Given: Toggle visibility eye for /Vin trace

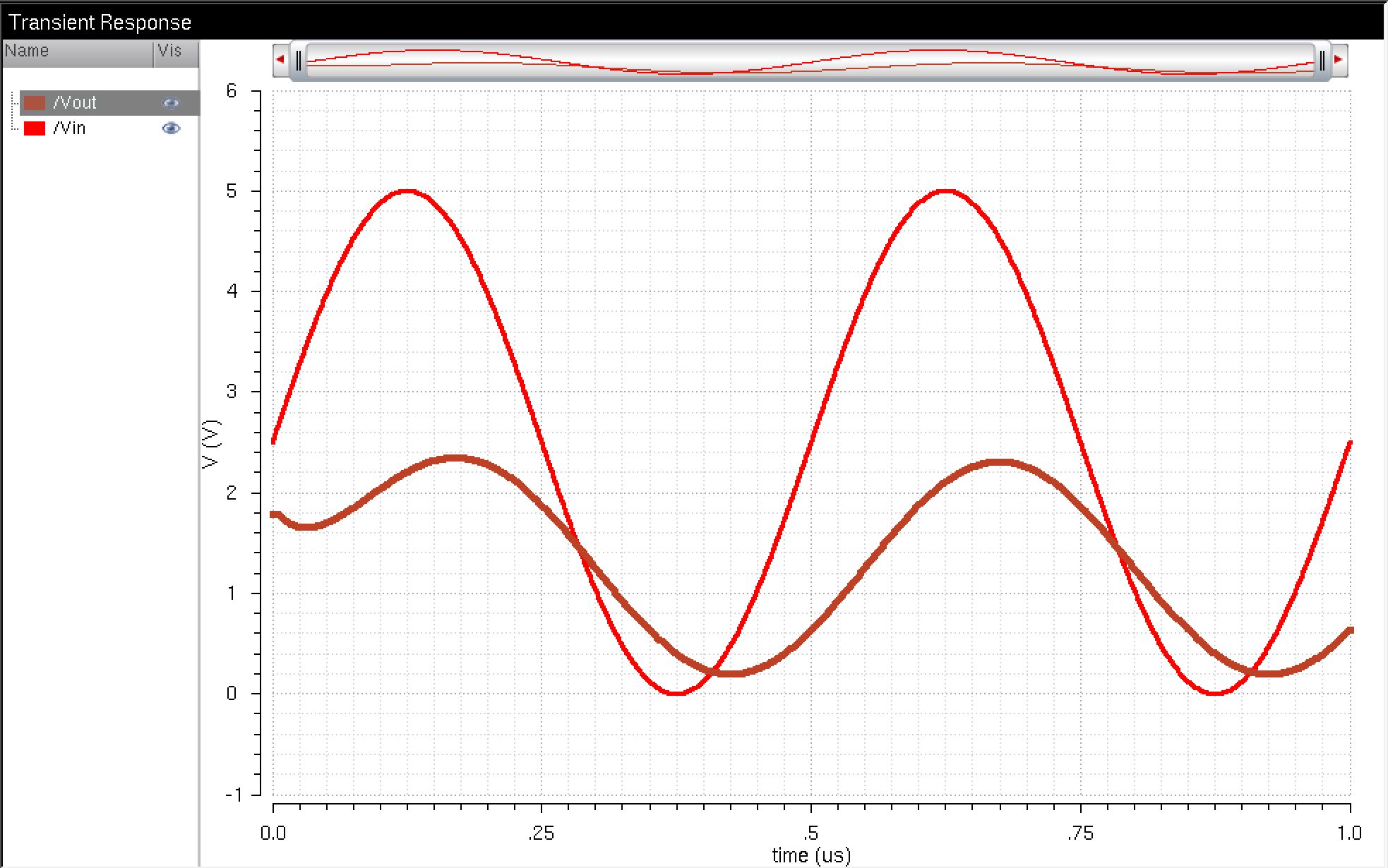Looking at the screenshot, I should tap(171, 128).
